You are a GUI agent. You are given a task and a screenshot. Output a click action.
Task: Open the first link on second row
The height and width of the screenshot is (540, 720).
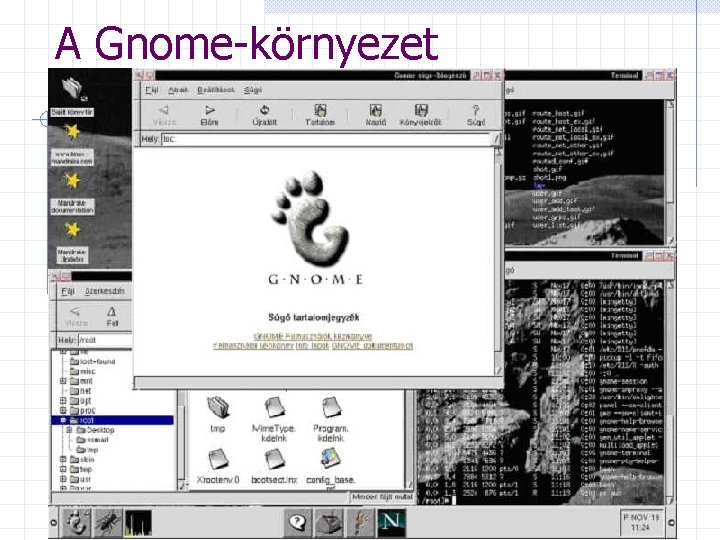pos(253,345)
